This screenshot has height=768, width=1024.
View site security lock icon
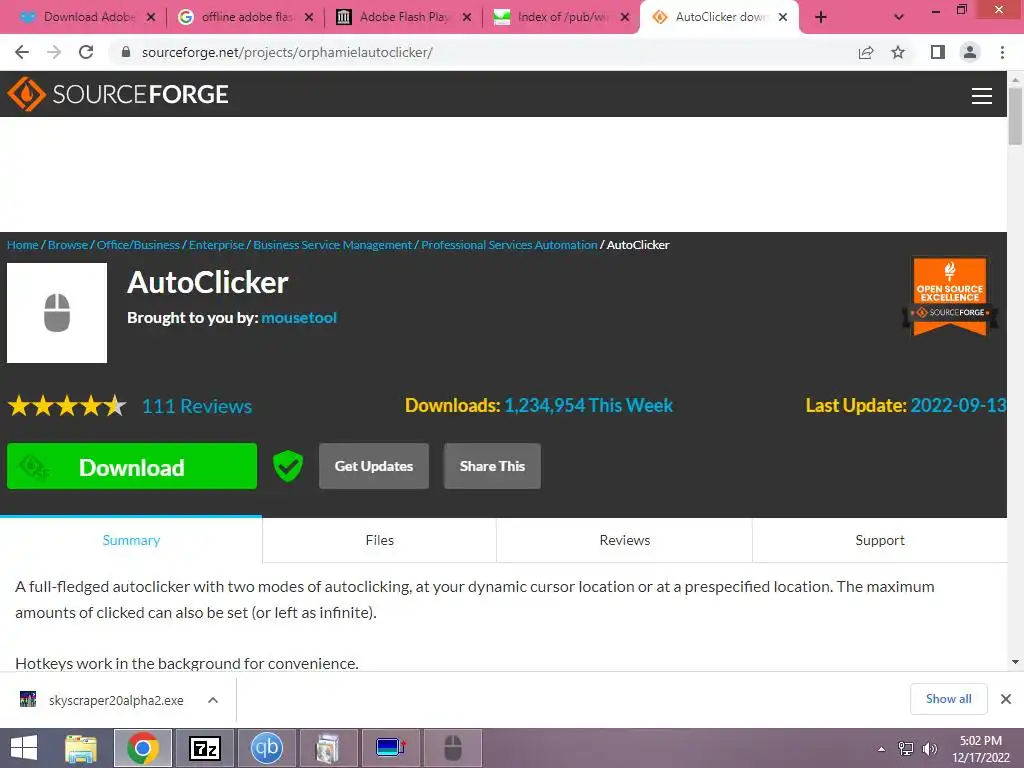pyautogui.click(x=126, y=52)
